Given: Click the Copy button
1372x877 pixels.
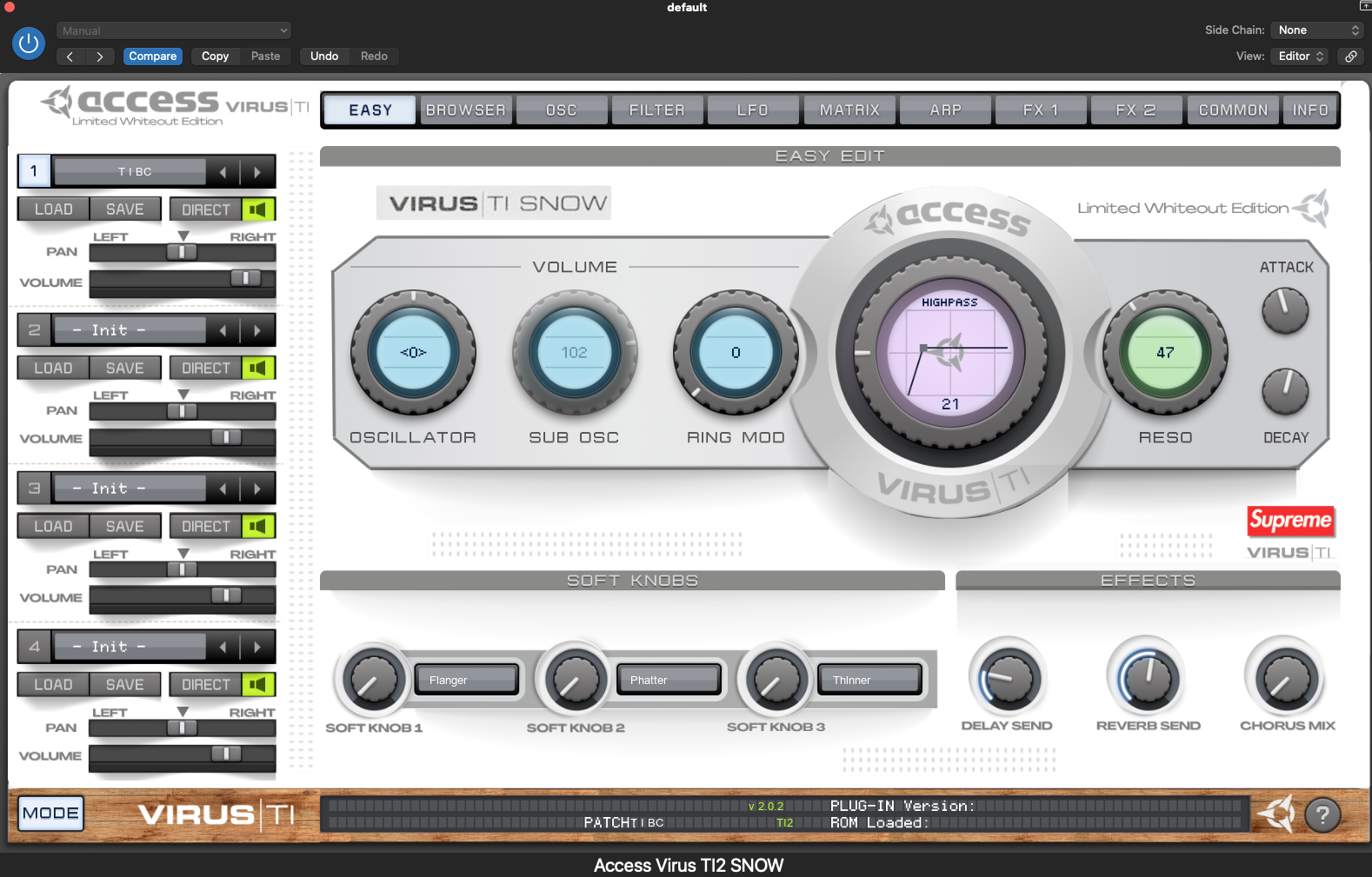Looking at the screenshot, I should [216, 56].
